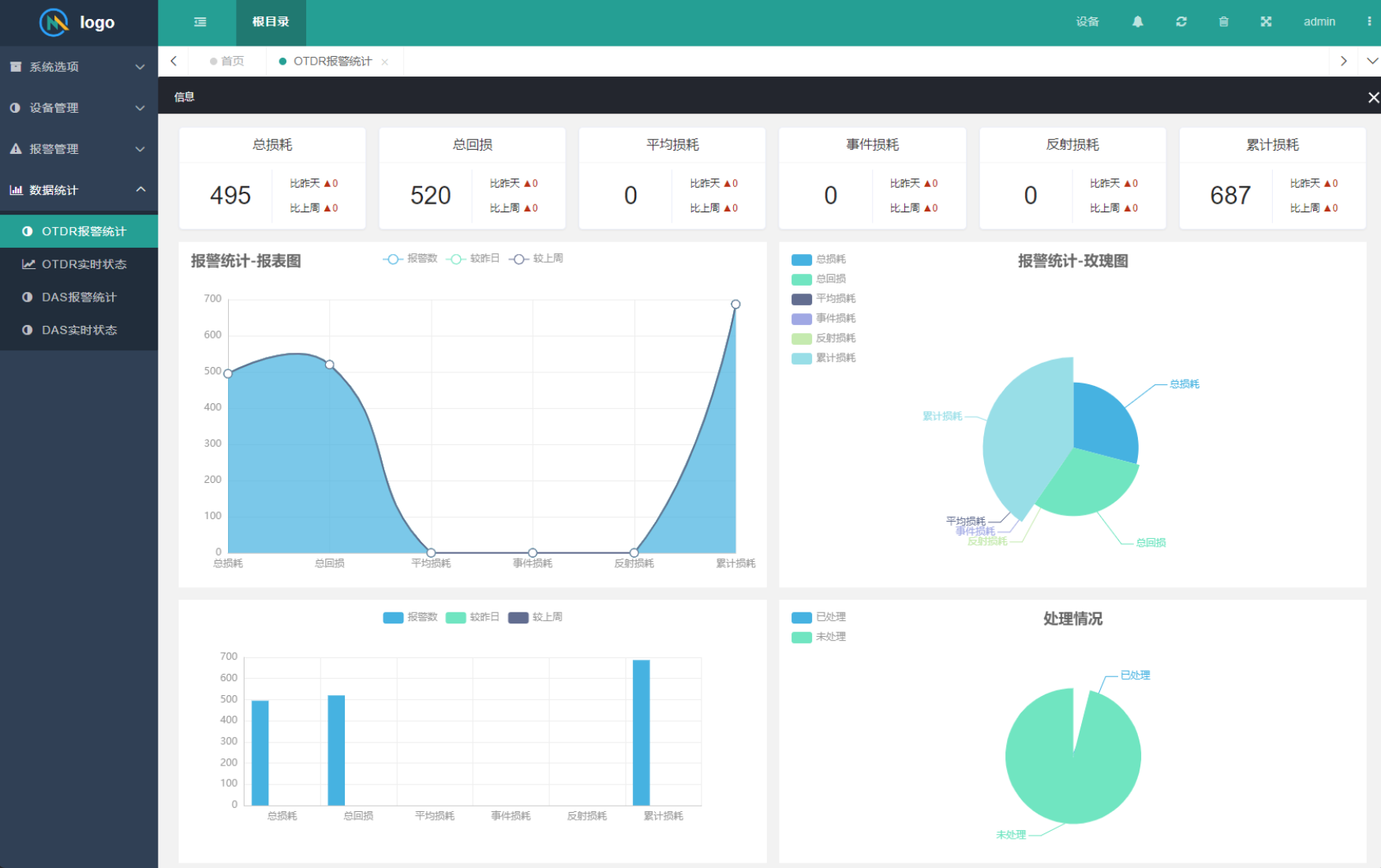Expand the 设备管理 menu chevron
This screenshot has height=868, width=1381.
click(140, 108)
